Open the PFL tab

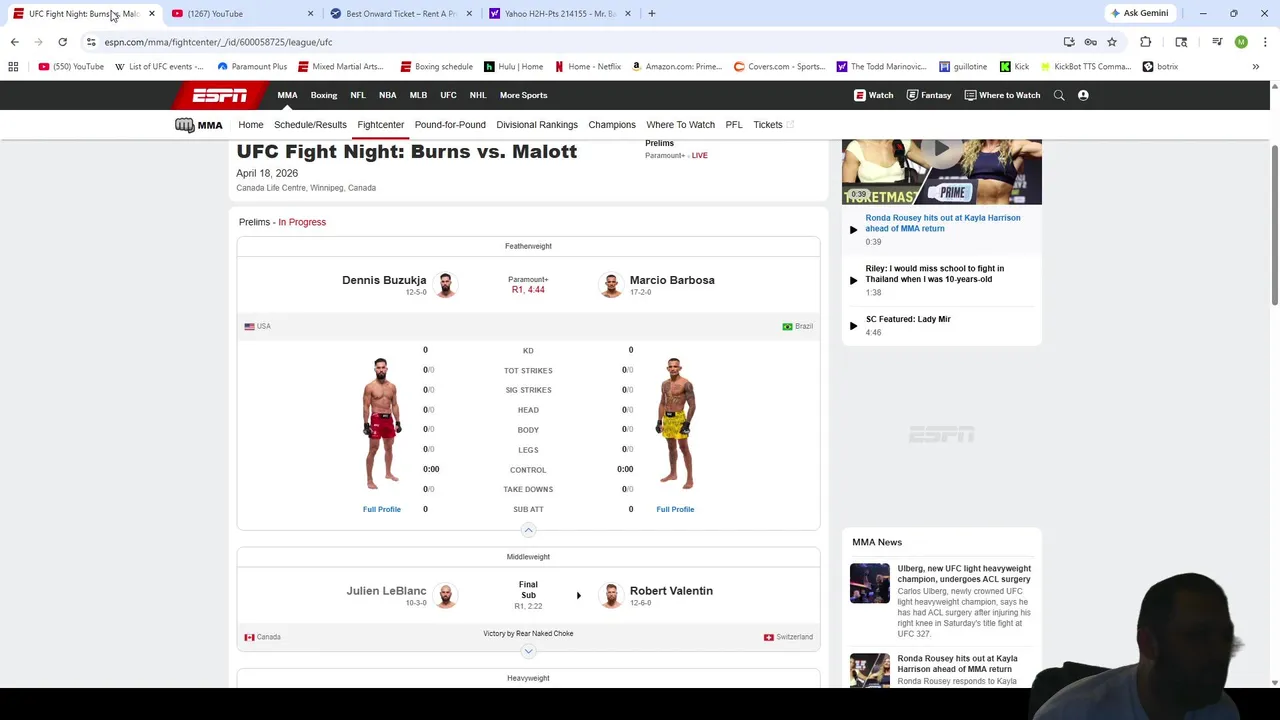click(x=734, y=125)
